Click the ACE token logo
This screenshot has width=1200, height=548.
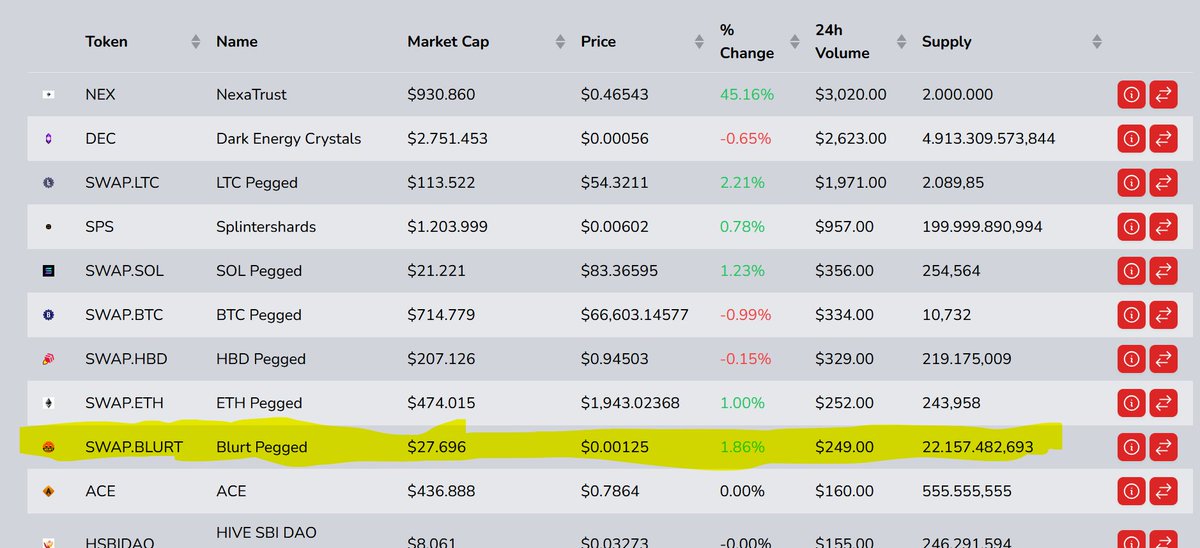pos(48,491)
